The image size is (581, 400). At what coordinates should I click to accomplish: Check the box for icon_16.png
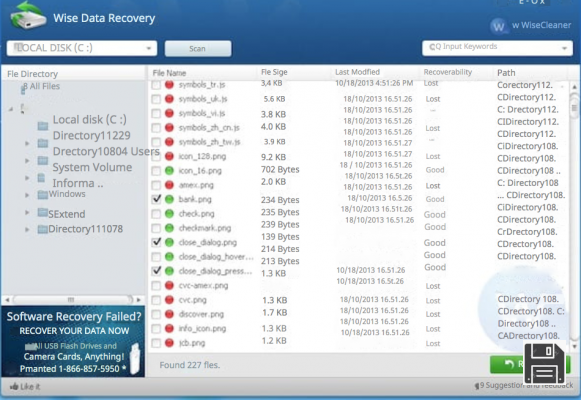(156, 171)
